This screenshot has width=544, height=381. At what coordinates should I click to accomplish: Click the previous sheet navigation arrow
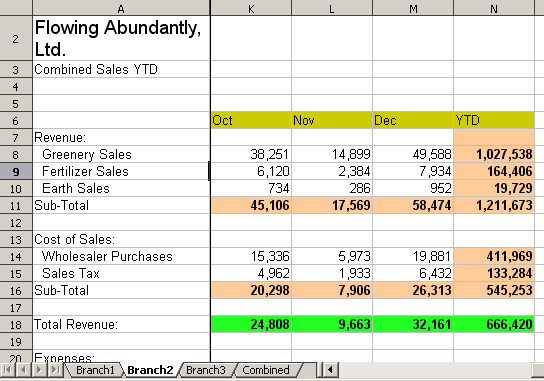point(23,370)
